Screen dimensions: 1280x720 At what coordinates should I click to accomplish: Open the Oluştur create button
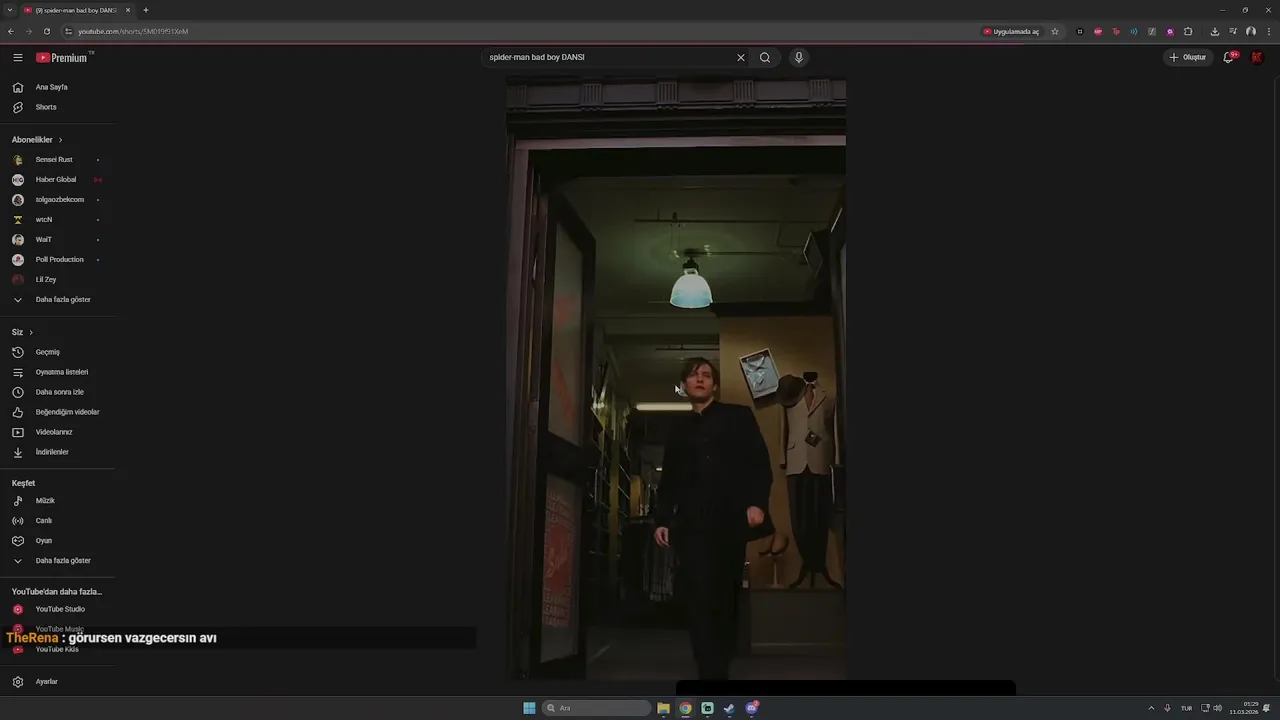pos(1188,57)
